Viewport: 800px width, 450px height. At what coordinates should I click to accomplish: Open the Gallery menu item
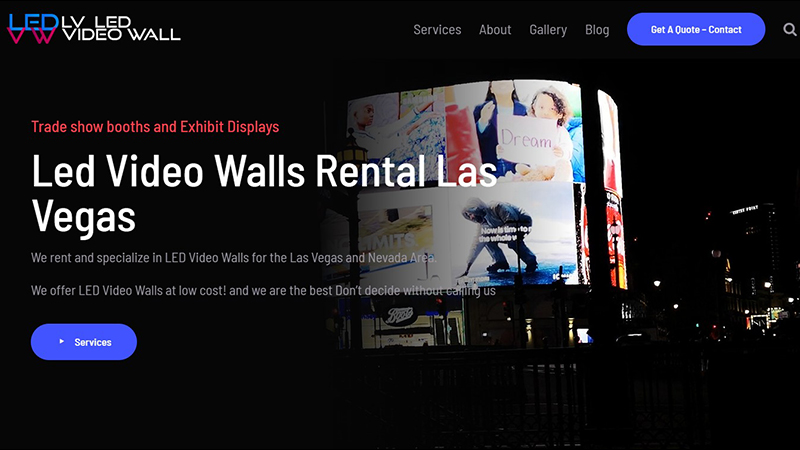[548, 30]
